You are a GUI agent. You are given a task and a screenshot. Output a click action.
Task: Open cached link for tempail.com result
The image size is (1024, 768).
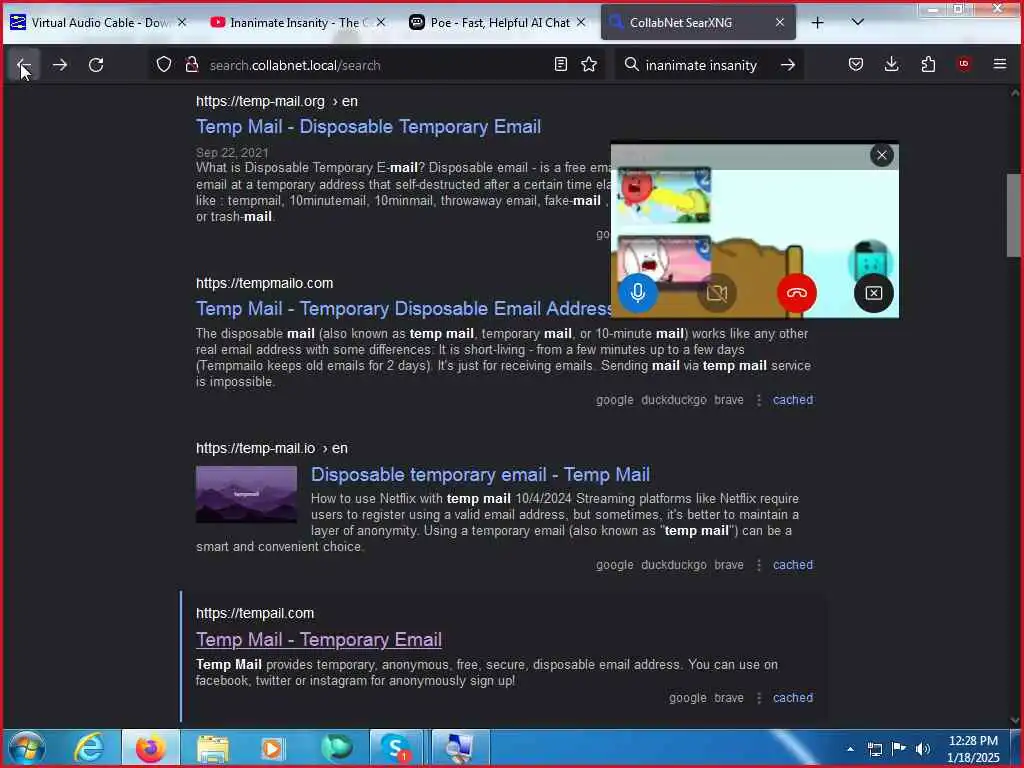[x=793, y=698]
